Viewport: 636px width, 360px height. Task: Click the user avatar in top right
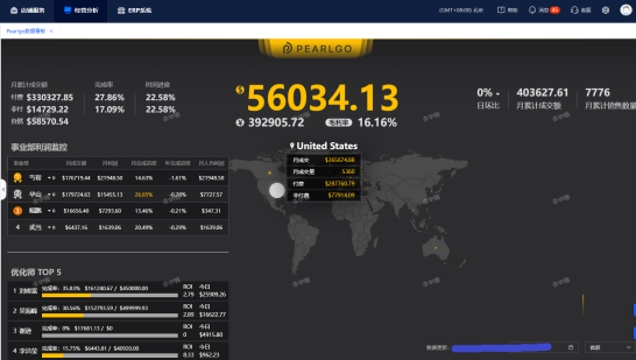pyautogui.click(x=626, y=10)
